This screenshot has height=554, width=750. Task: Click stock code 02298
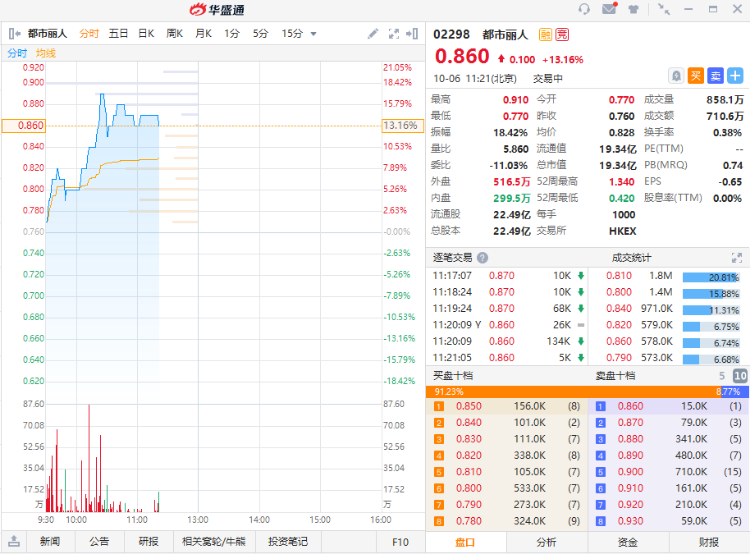(452, 34)
